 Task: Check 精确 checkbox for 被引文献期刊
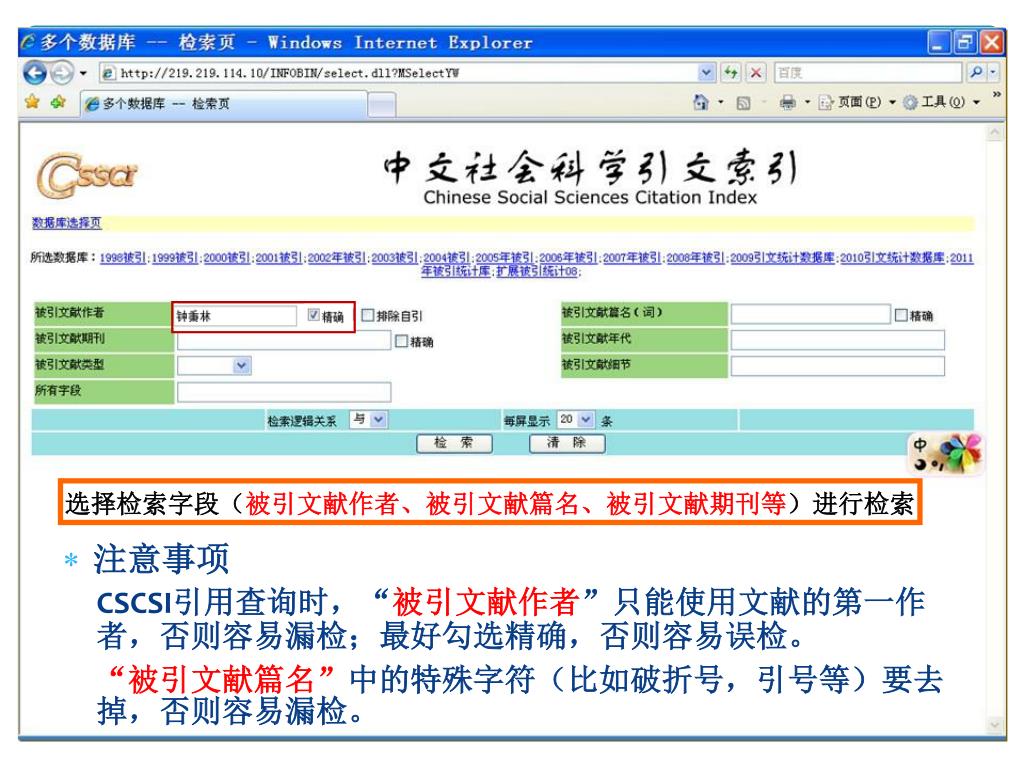pos(402,341)
